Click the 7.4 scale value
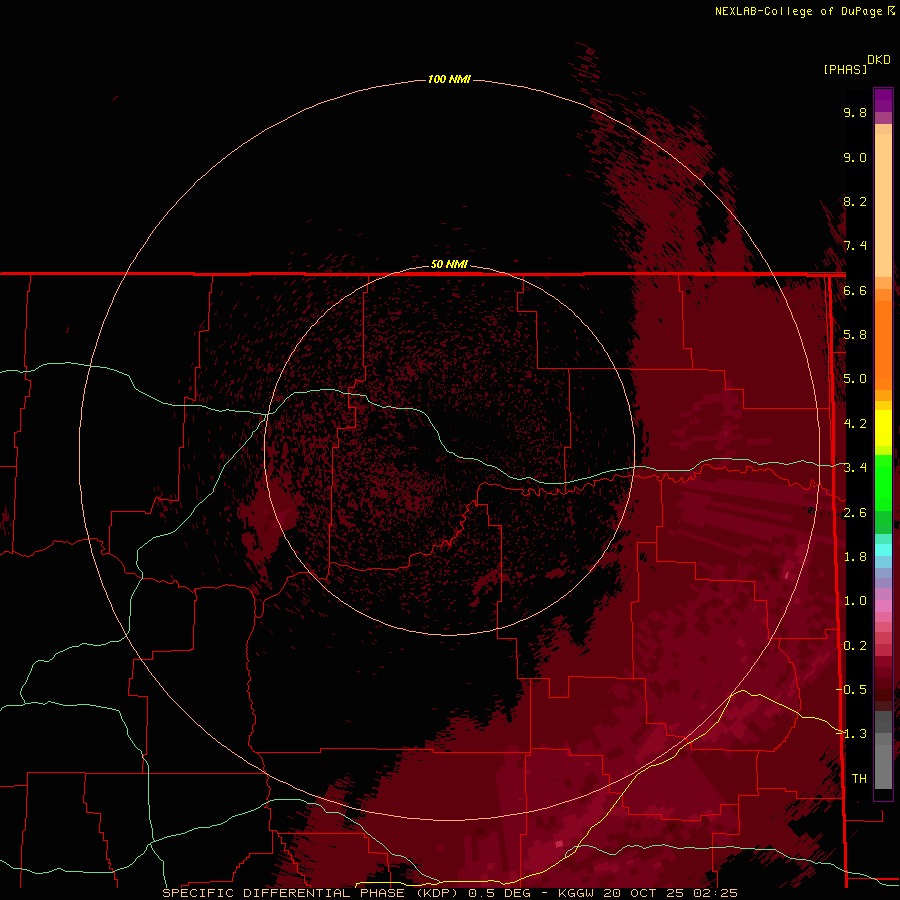The width and height of the screenshot is (900, 900). pos(855,246)
